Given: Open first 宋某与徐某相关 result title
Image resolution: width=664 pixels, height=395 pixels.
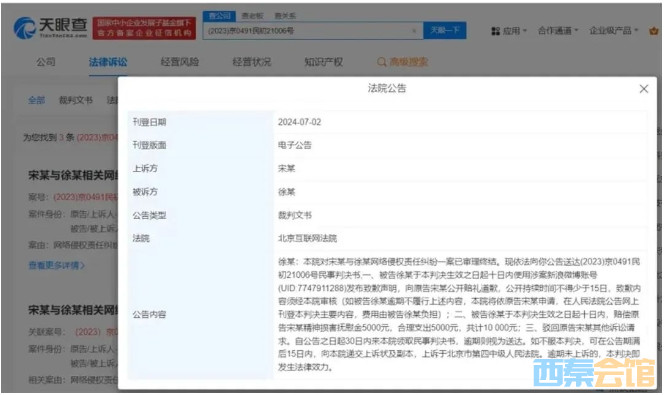Looking at the screenshot, I should point(73,175).
